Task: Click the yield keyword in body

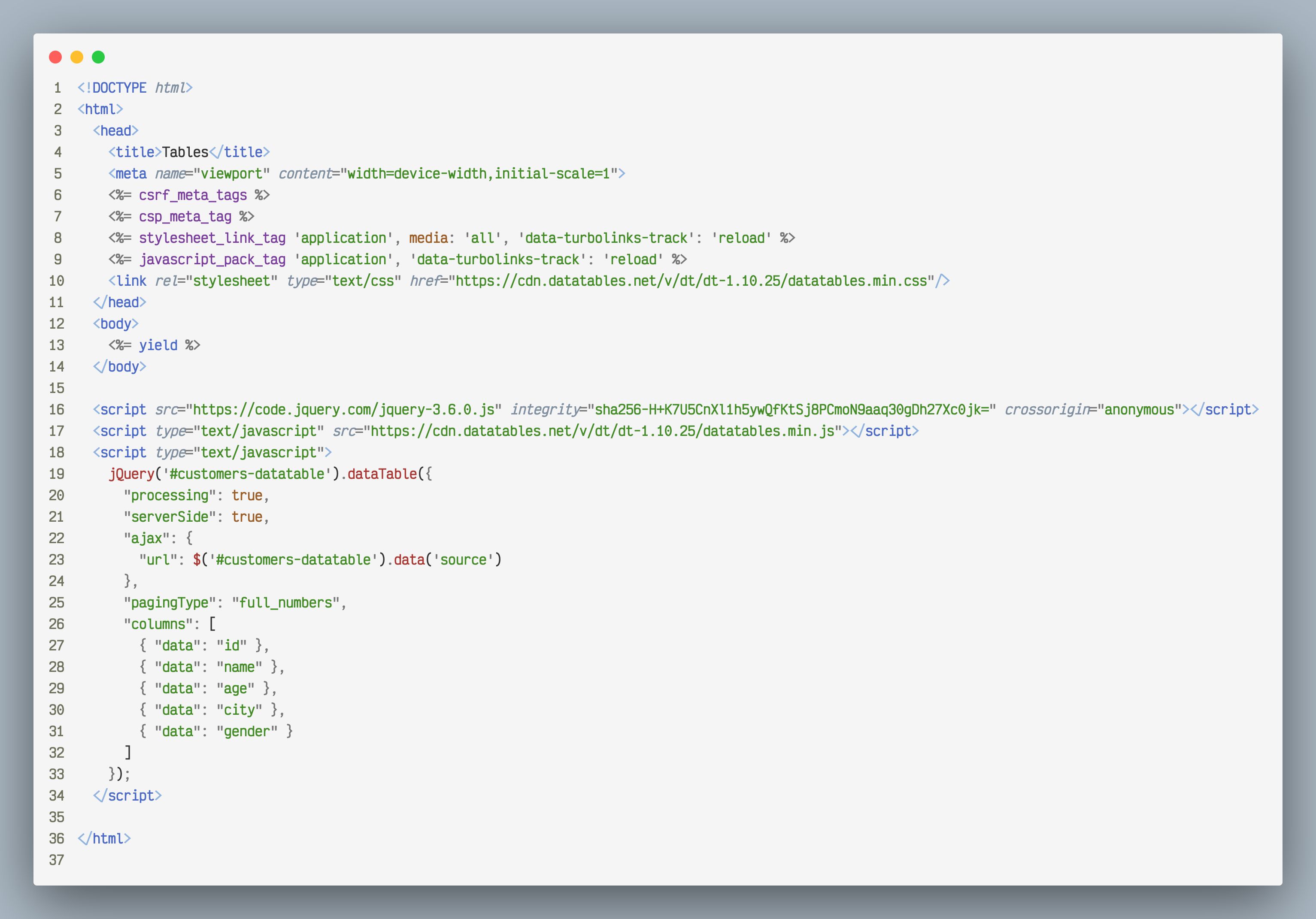Action: 158,345
